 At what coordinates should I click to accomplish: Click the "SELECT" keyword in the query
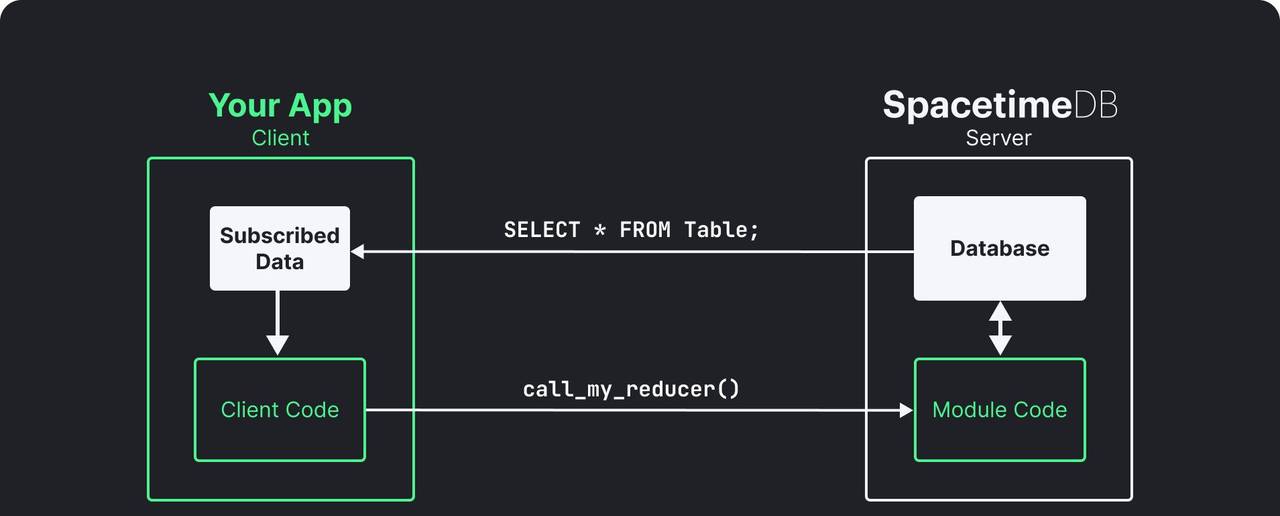[x=542, y=230]
